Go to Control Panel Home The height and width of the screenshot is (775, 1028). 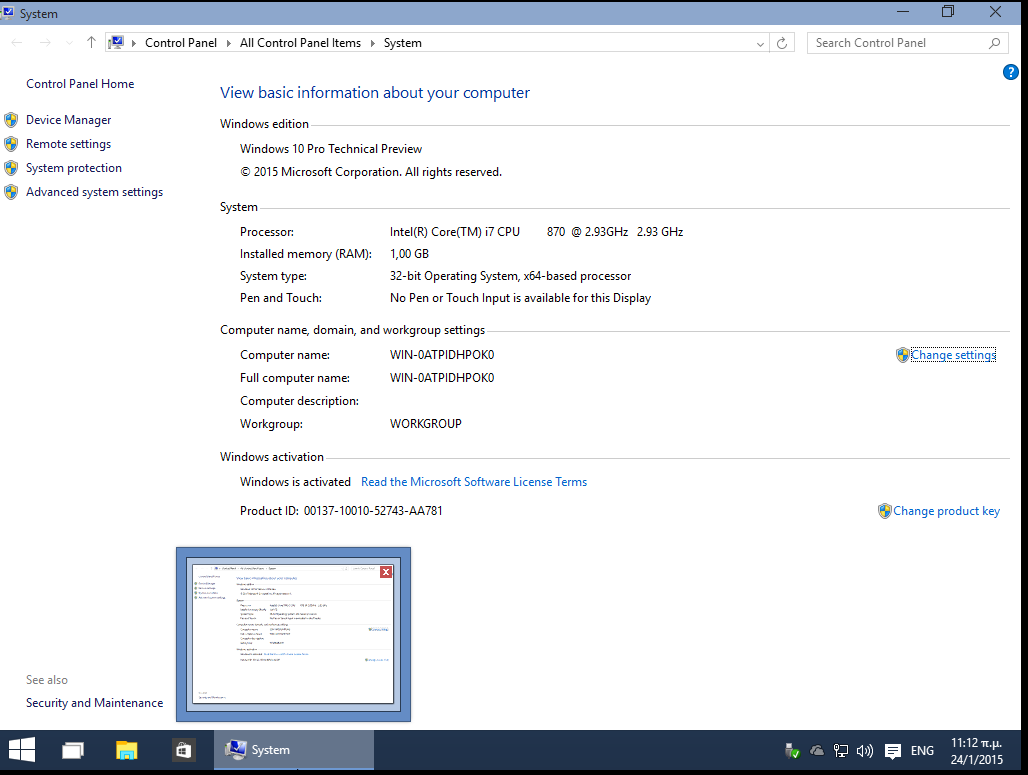pyautogui.click(x=80, y=84)
